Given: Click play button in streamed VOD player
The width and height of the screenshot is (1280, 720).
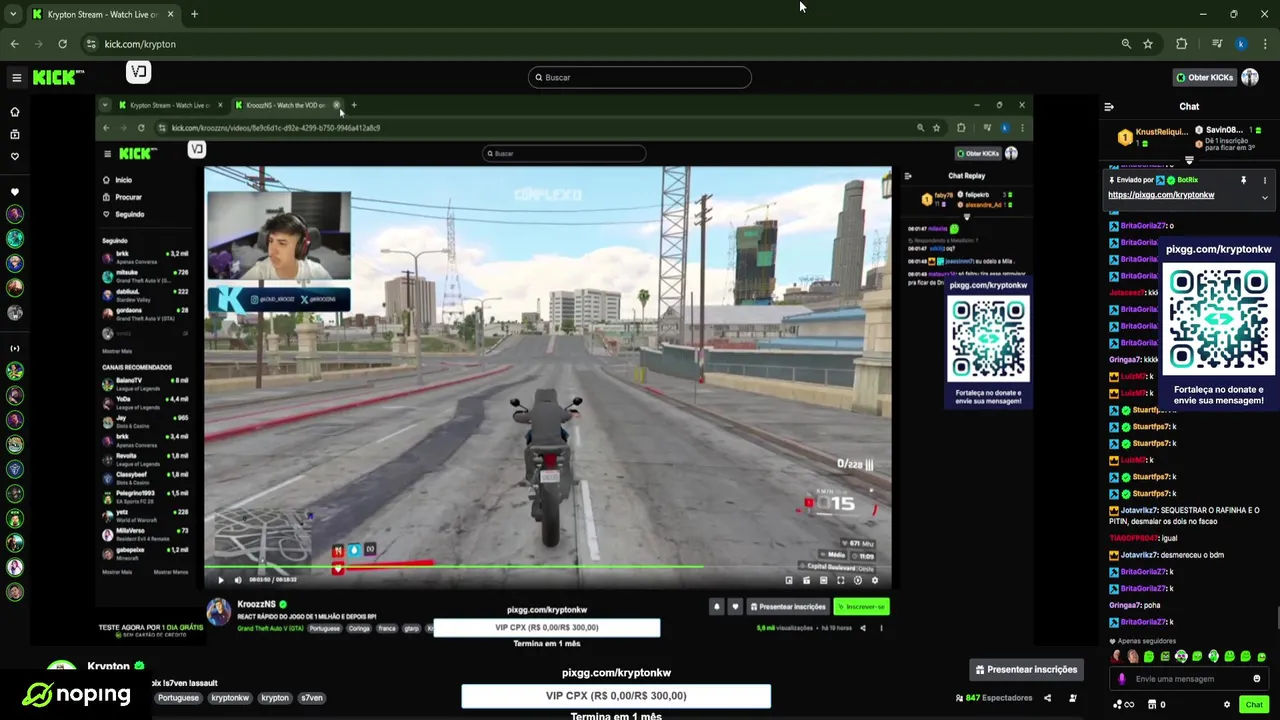Looking at the screenshot, I should coord(221,580).
